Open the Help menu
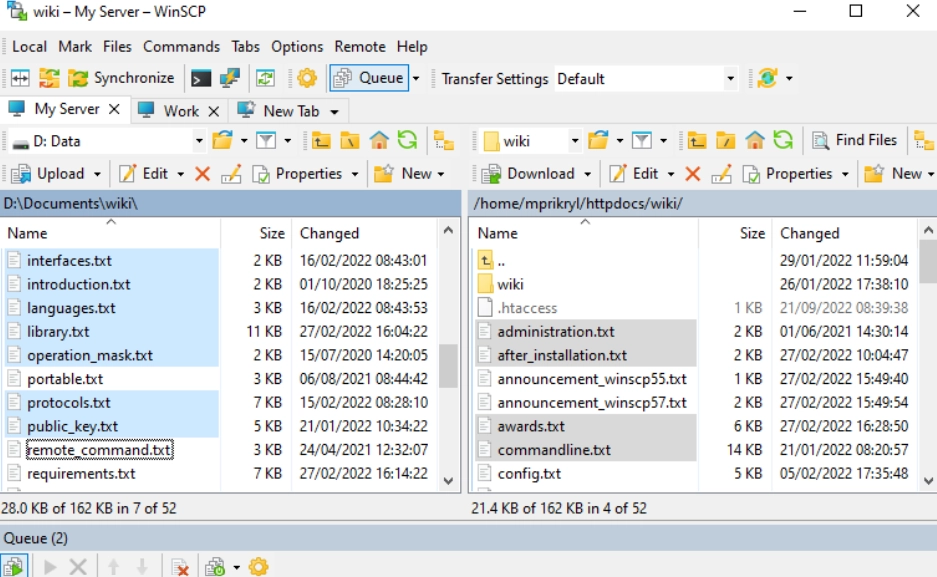This screenshot has width=937, height=577. pos(412,47)
